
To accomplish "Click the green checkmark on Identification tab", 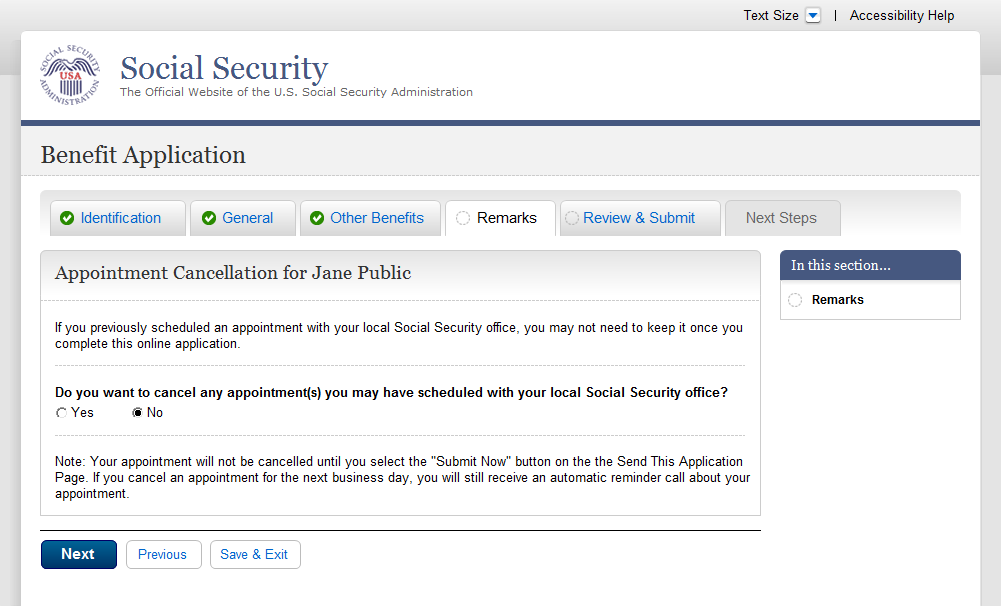I will click(x=67, y=219).
